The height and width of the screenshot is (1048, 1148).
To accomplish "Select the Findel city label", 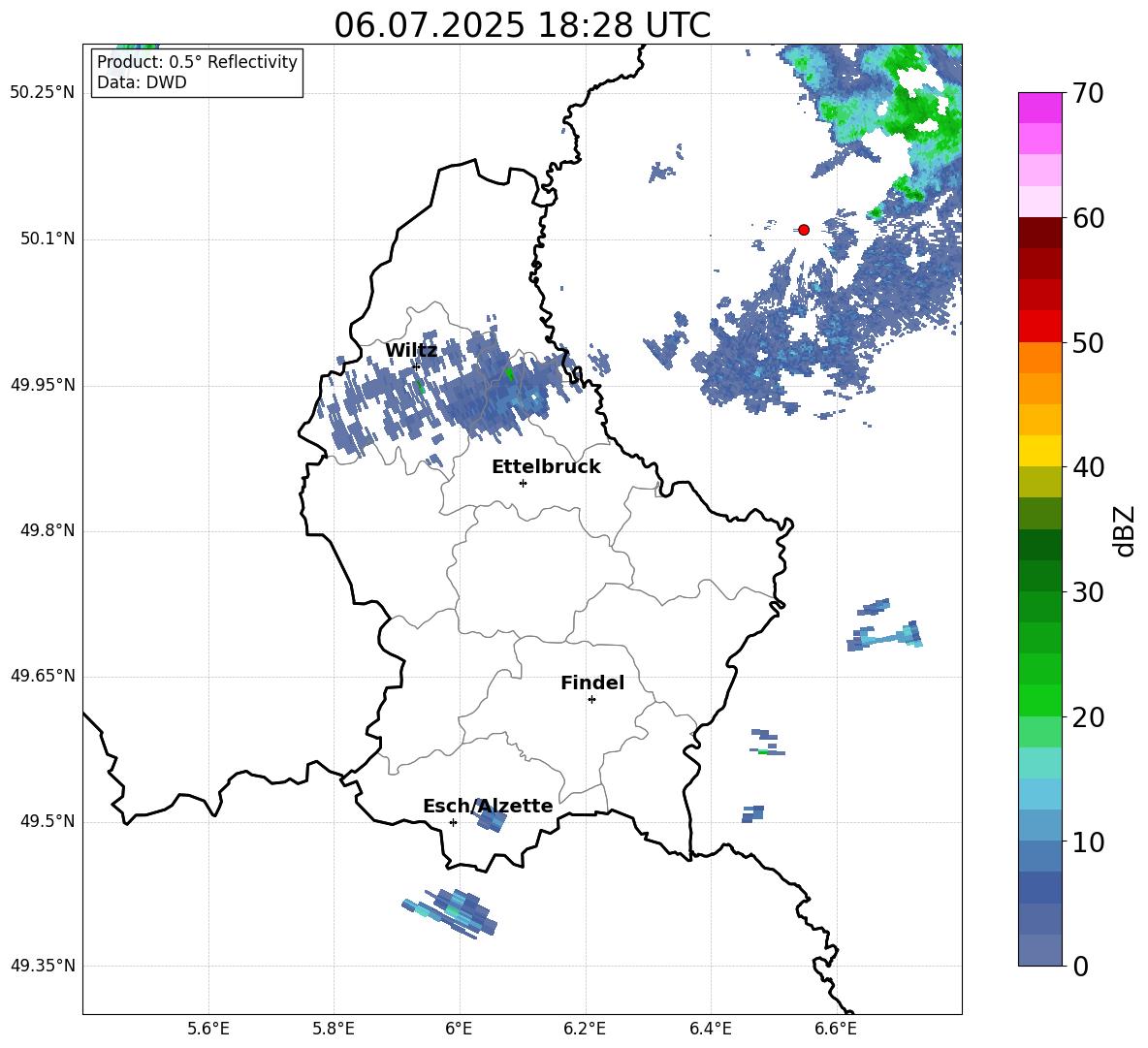I will (592, 683).
